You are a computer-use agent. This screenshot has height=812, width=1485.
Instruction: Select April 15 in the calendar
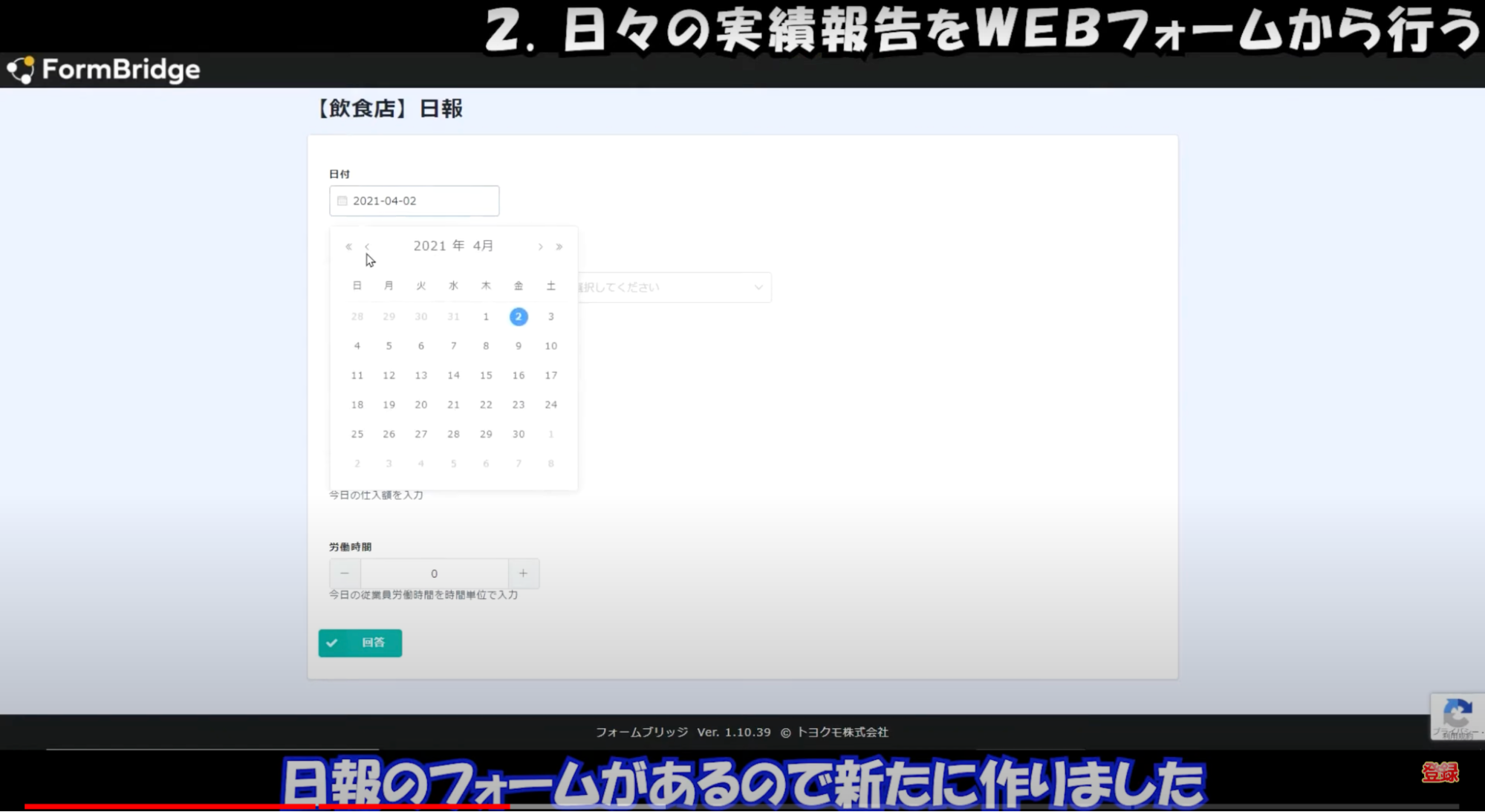[486, 375]
